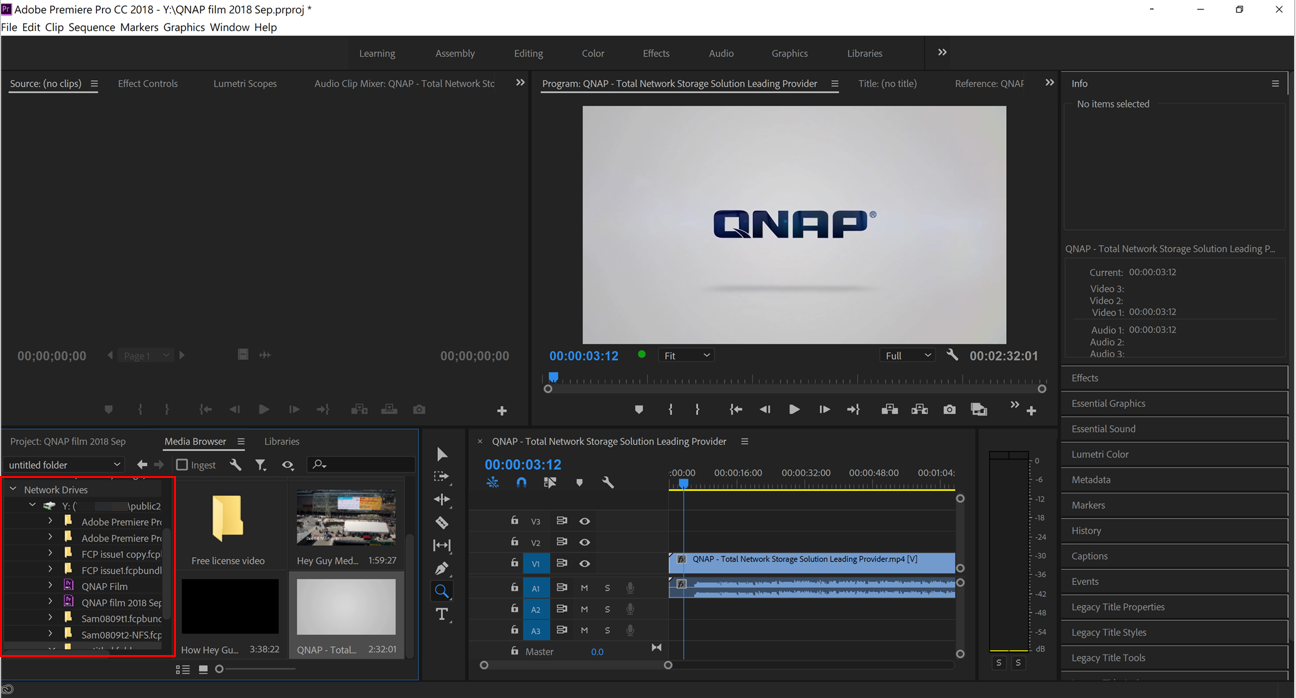Select the Type tool
1296x698 pixels.
[442, 614]
